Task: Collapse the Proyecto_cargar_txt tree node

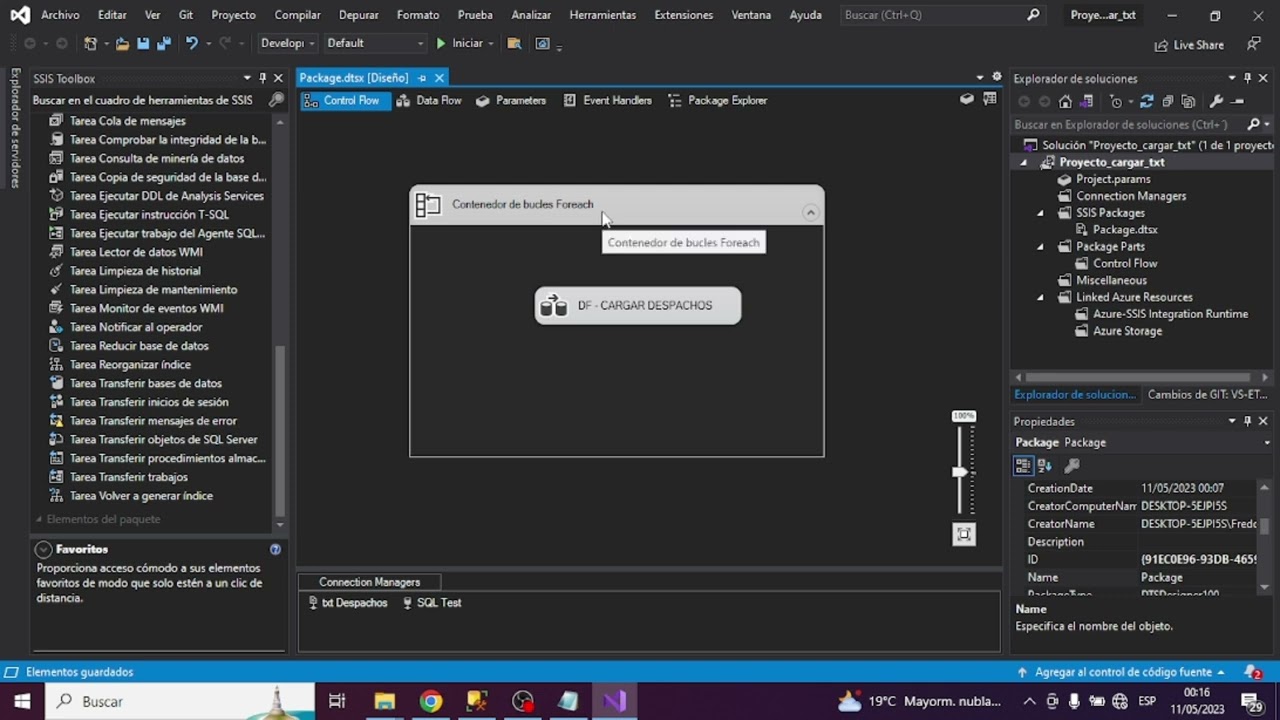Action: coord(1023,162)
